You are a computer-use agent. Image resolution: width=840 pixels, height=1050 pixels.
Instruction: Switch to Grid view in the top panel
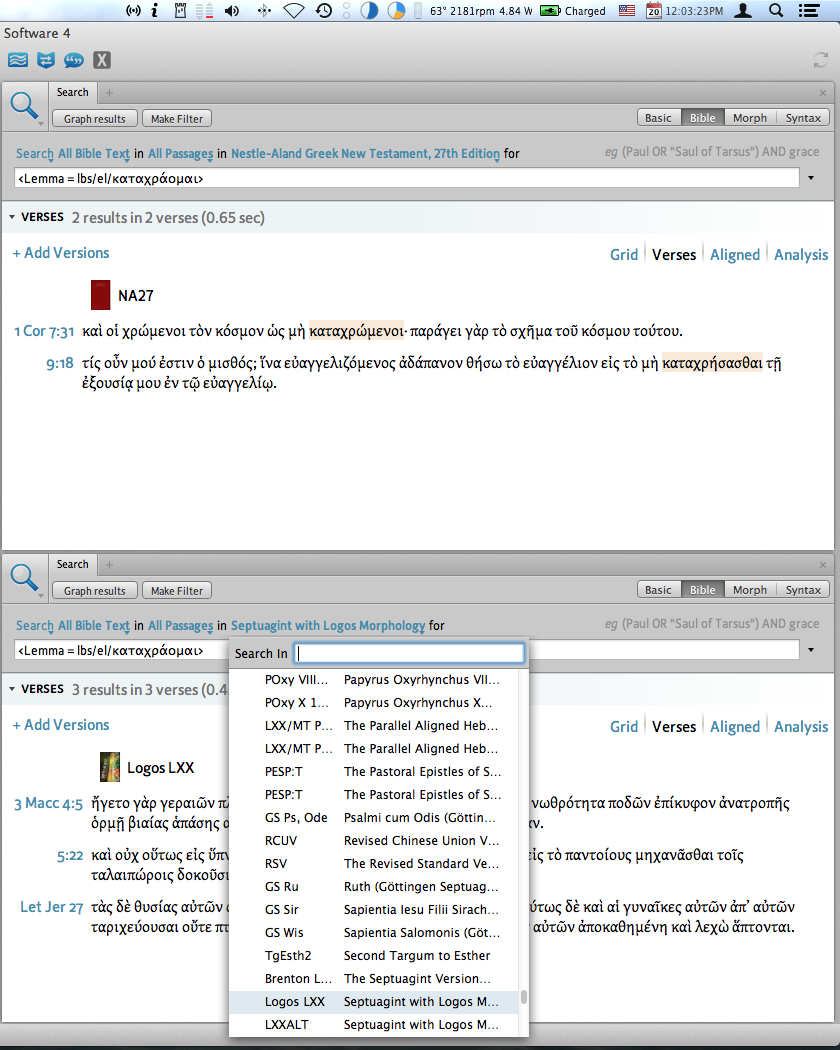coord(624,254)
